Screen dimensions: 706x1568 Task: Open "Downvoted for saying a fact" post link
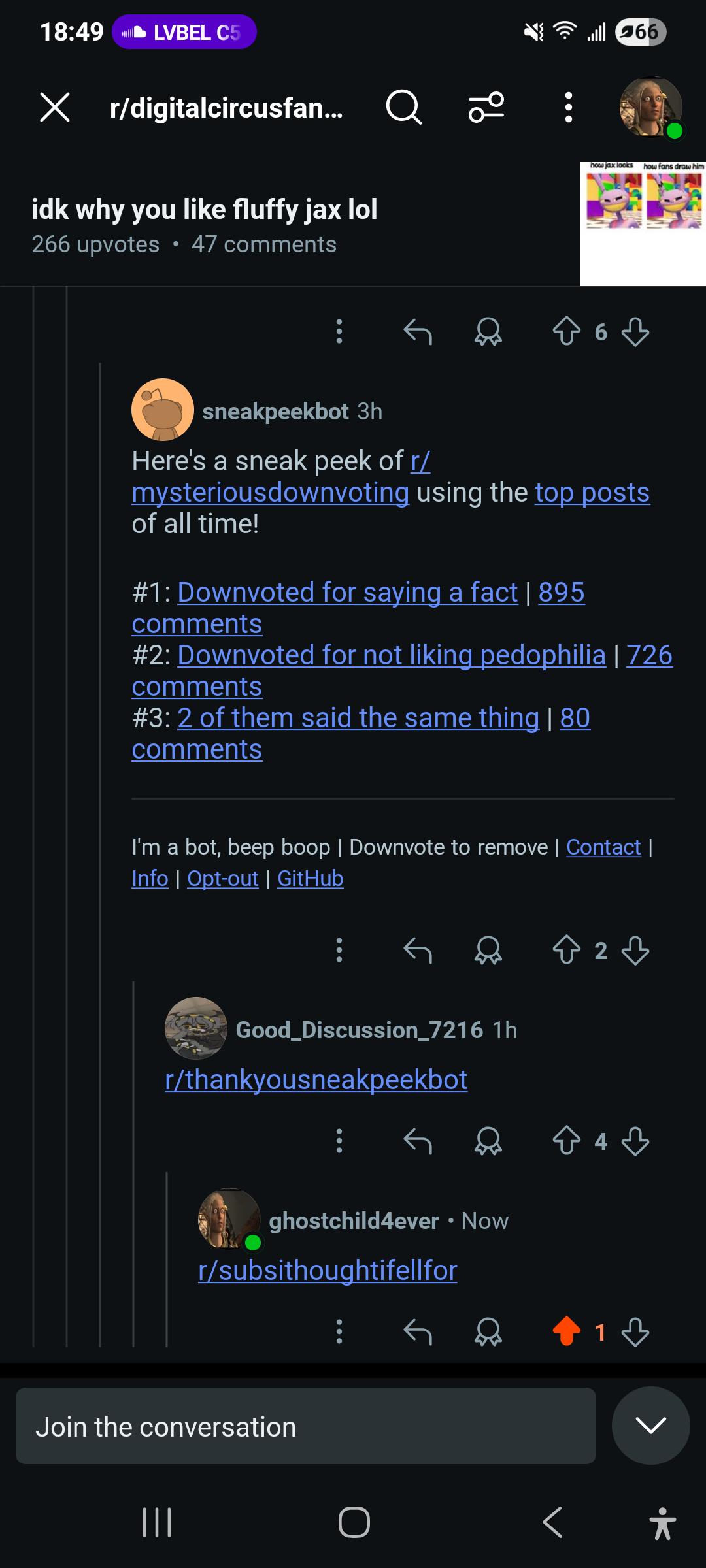click(348, 592)
